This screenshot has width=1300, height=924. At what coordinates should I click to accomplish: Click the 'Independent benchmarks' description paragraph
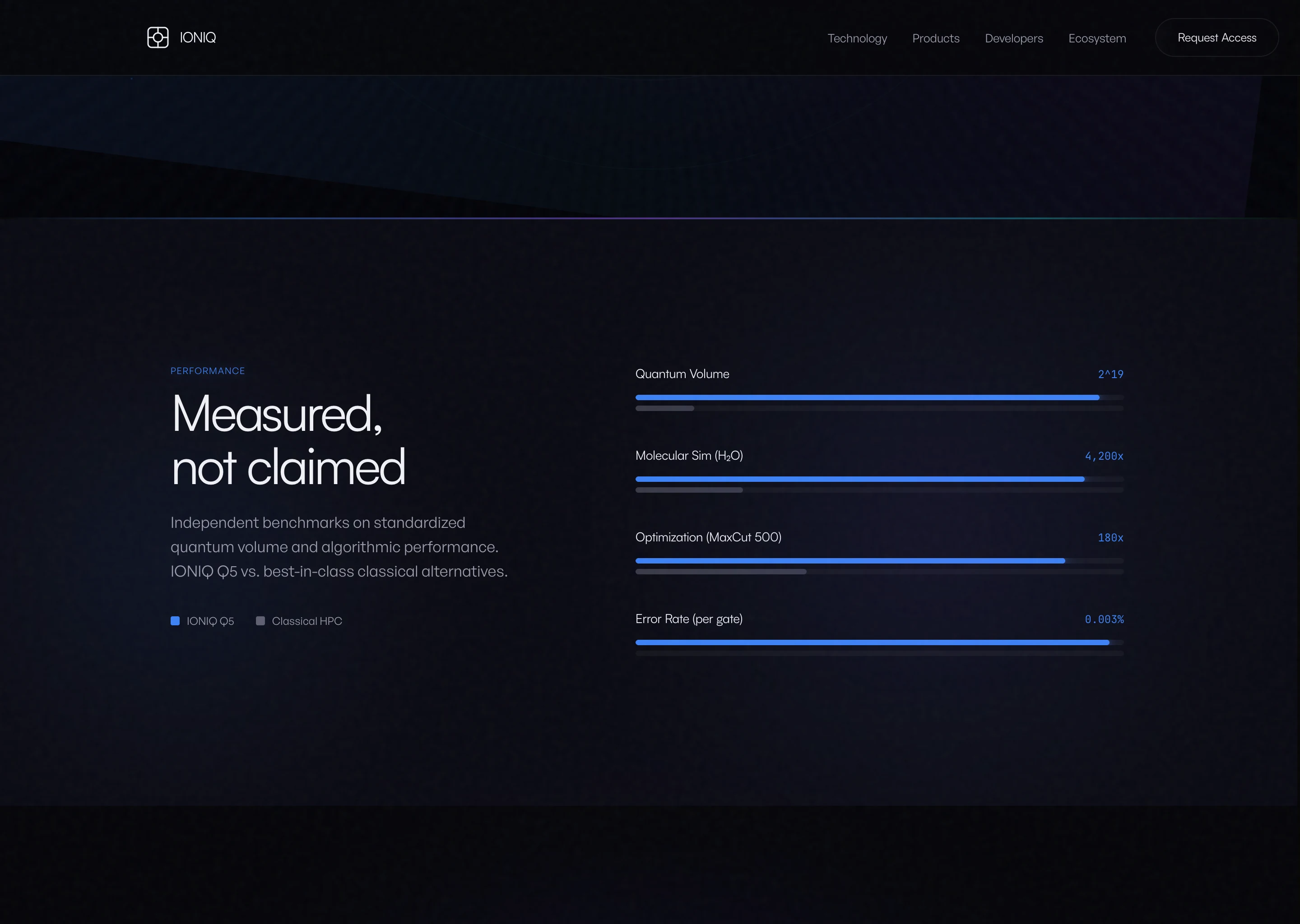click(339, 547)
